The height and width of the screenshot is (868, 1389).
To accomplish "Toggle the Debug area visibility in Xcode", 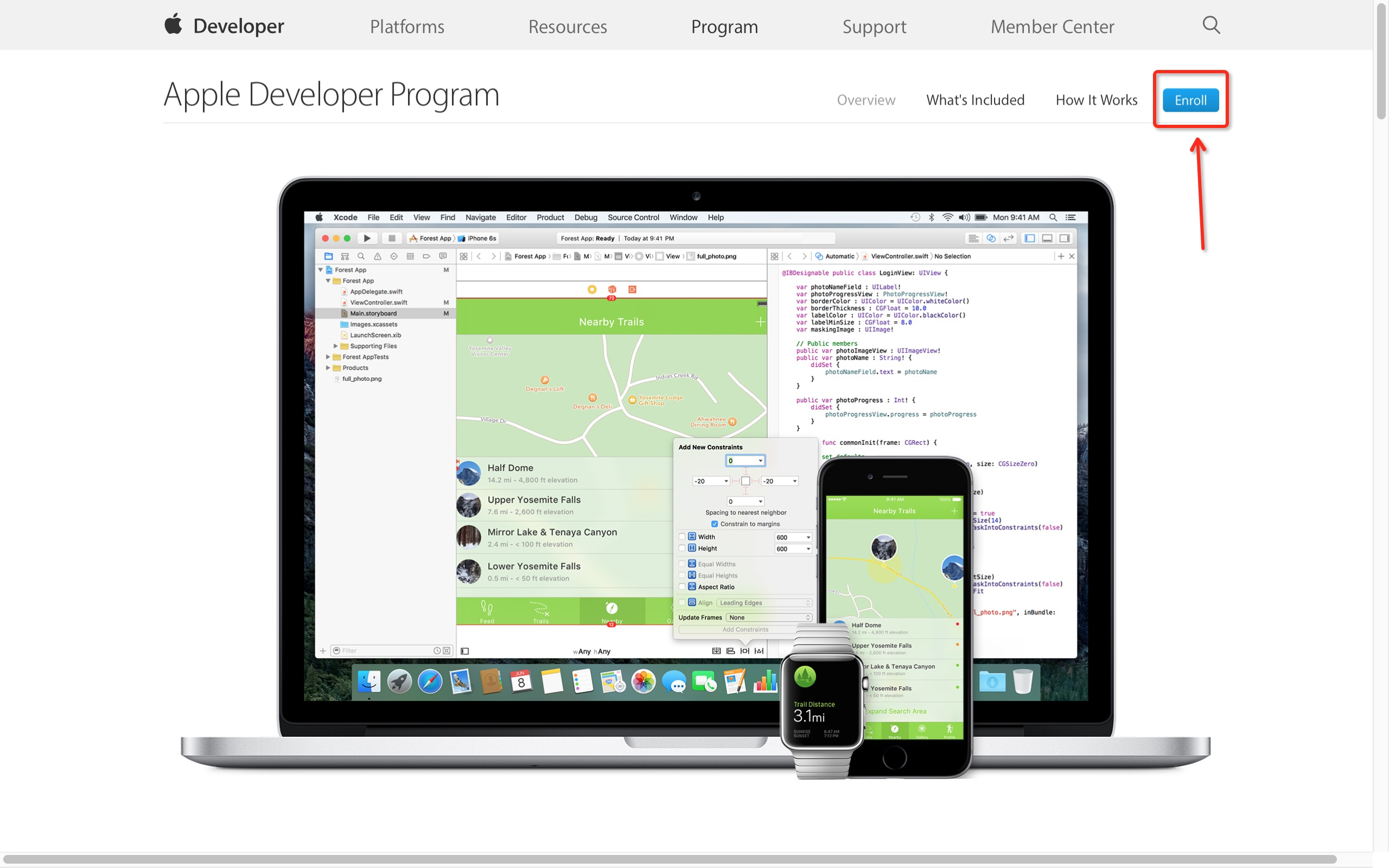I will click(1048, 238).
